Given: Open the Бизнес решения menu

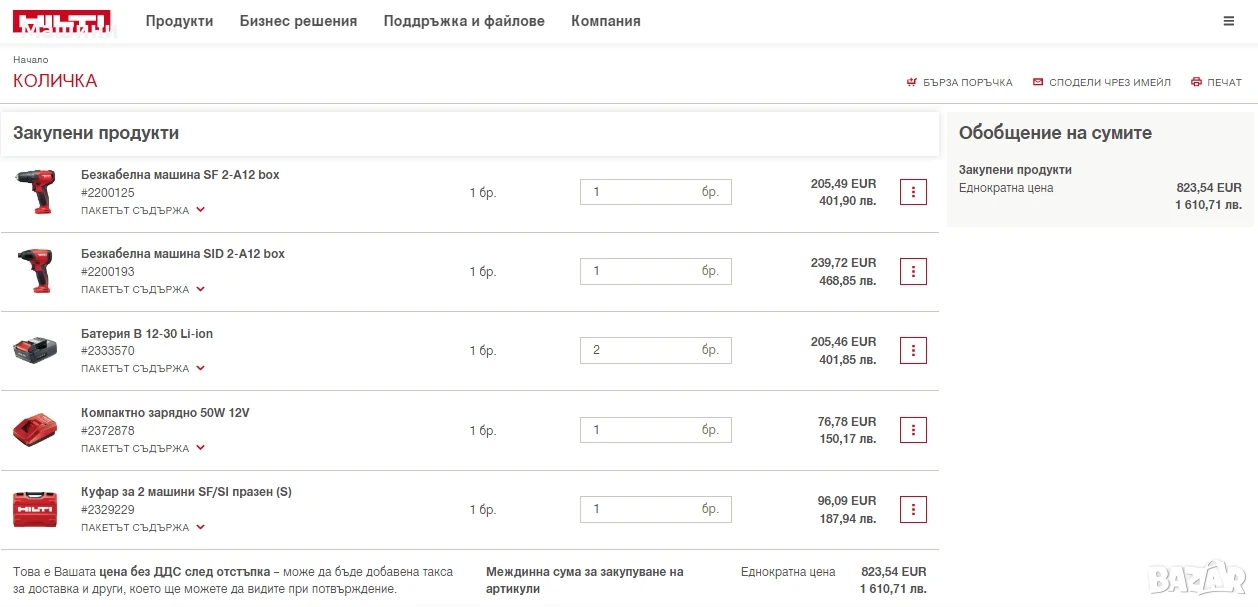Looking at the screenshot, I should pos(298,21).
